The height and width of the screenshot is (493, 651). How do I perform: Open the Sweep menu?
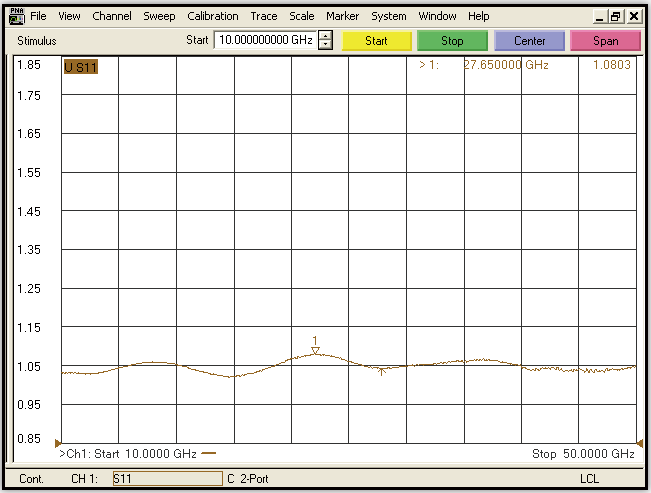pyautogui.click(x=159, y=16)
